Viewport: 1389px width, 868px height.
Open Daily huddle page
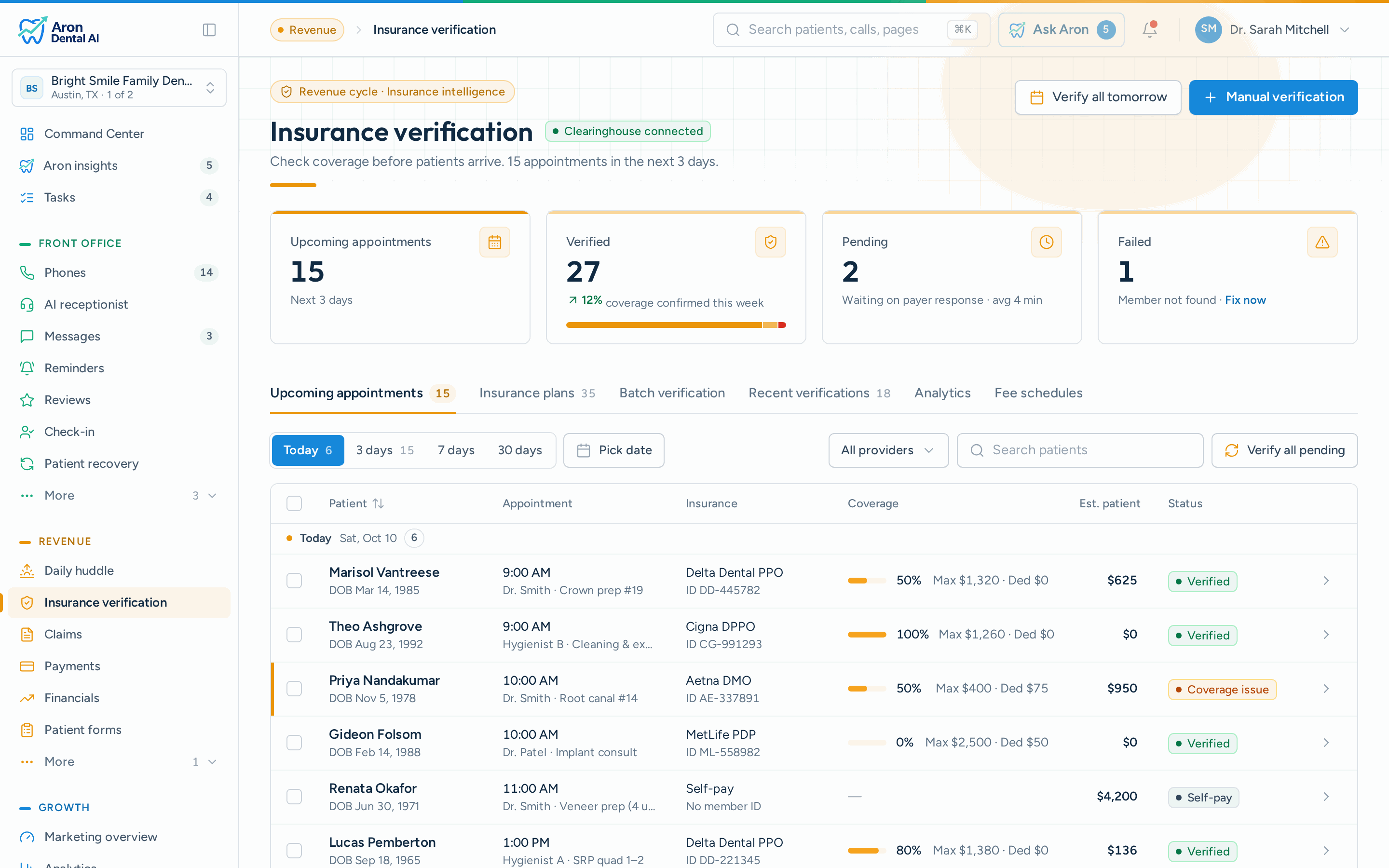120,570
